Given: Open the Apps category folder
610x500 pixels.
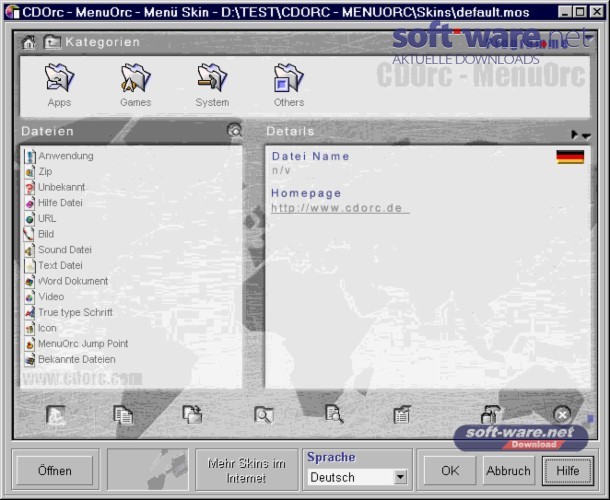Looking at the screenshot, I should tap(59, 85).
